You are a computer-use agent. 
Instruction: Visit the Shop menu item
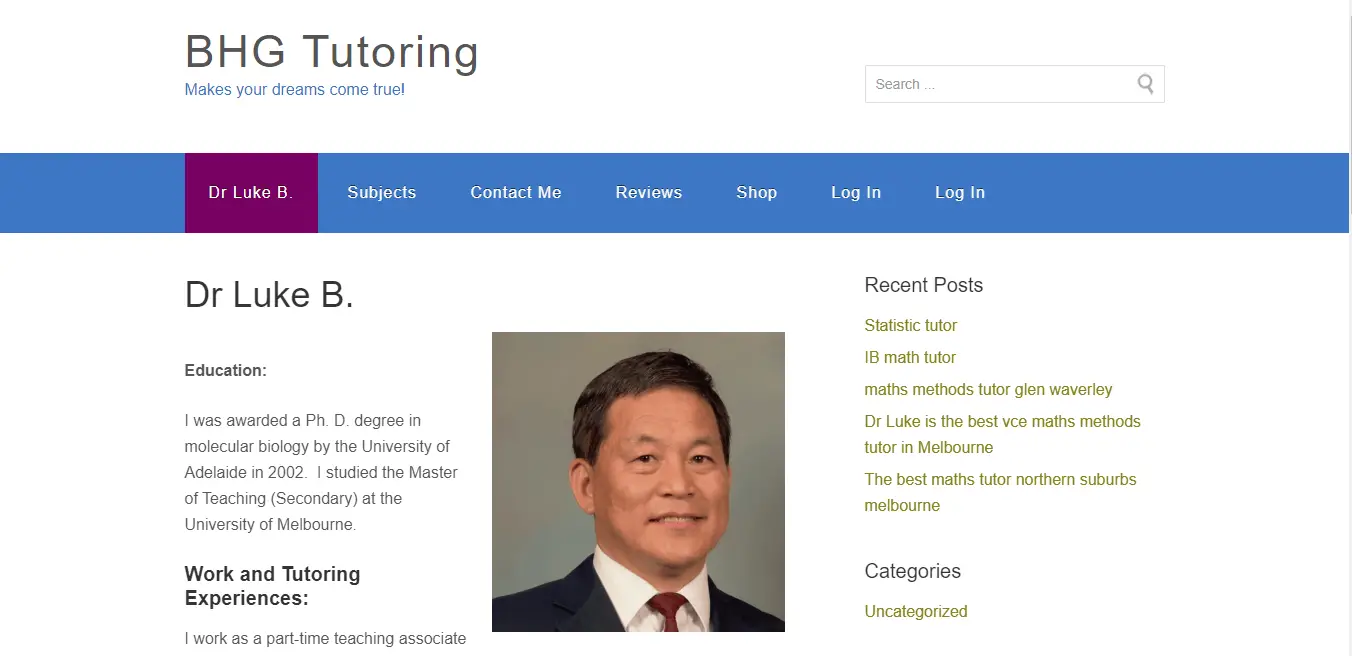tap(757, 193)
